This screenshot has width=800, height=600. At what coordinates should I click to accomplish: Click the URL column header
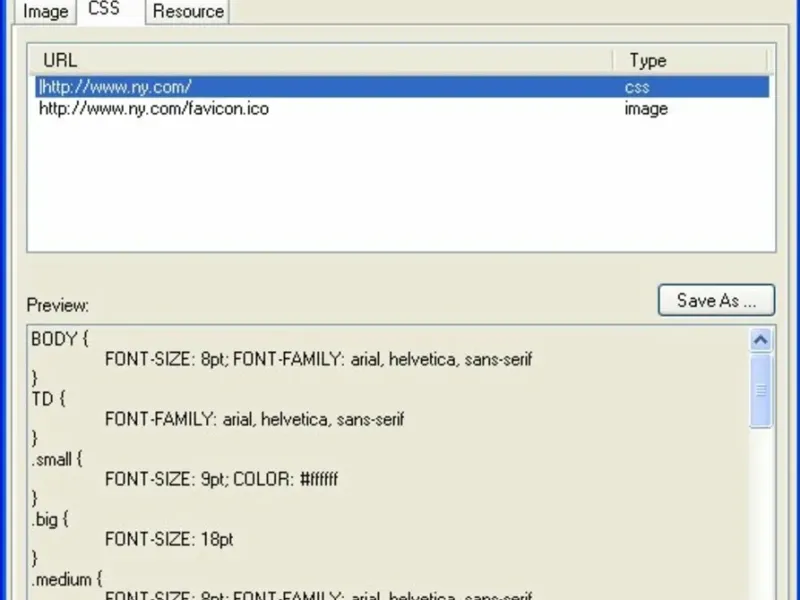(321, 60)
